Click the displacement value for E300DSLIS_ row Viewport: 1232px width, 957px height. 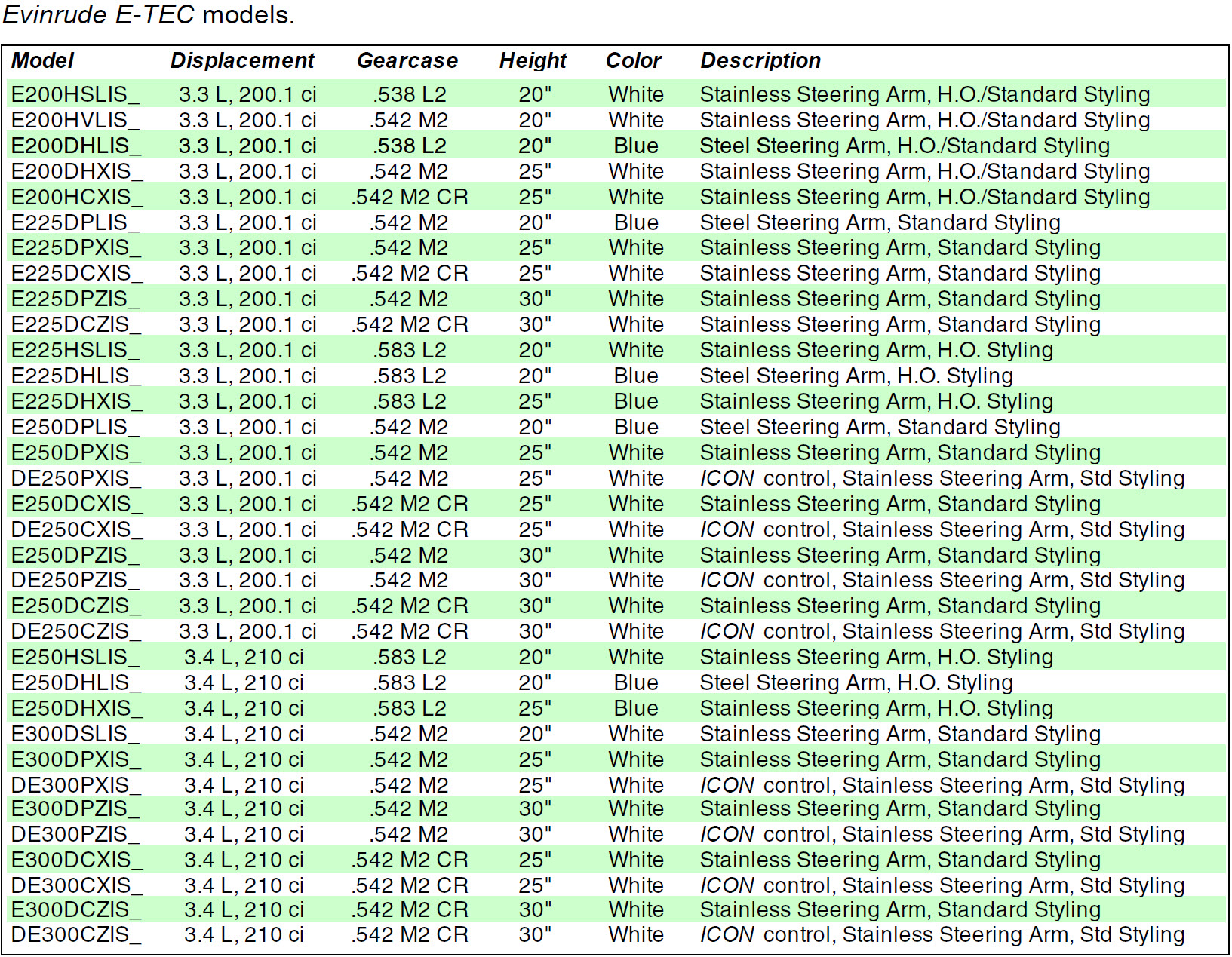244,734
